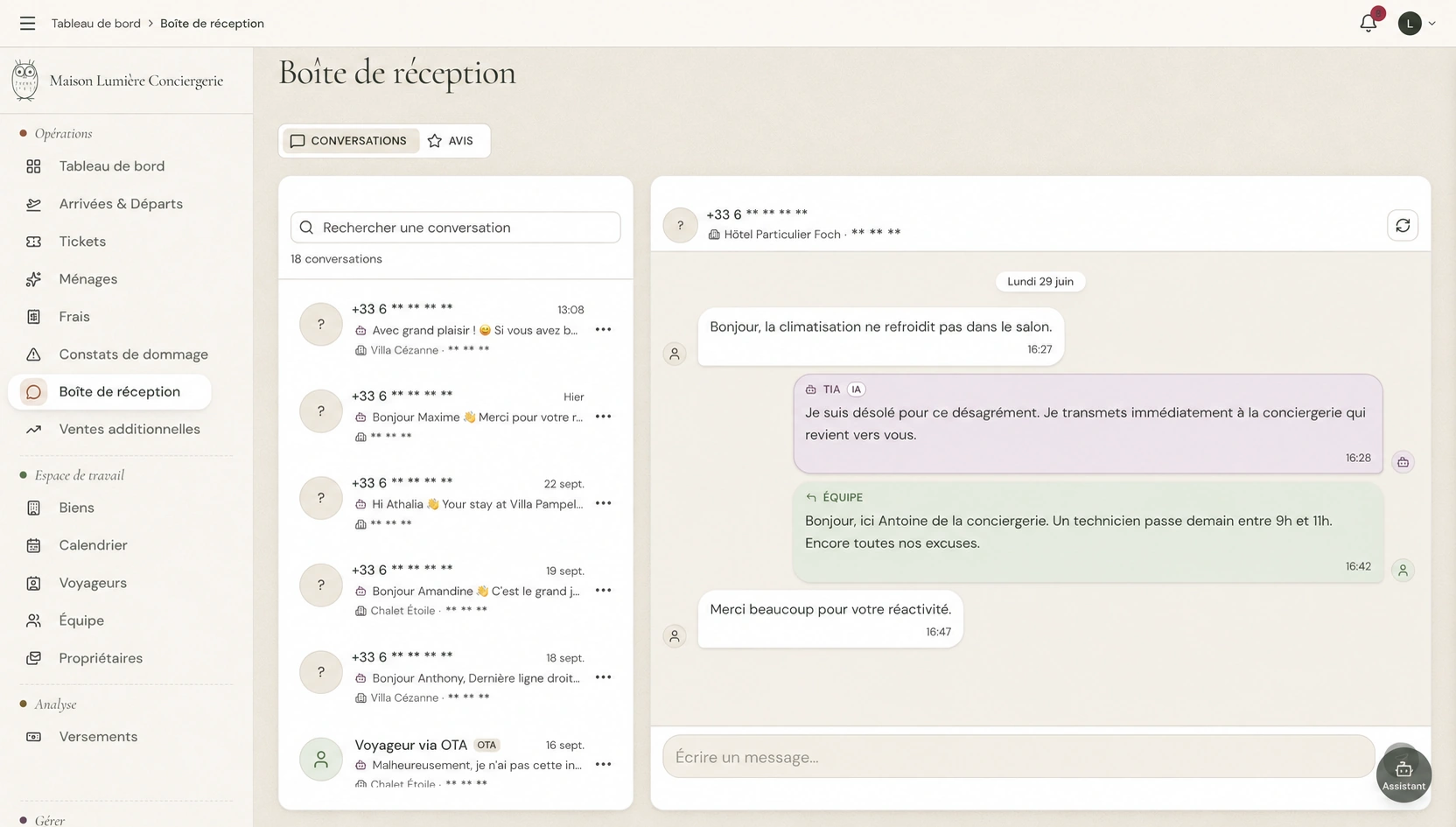This screenshot has width=1456, height=827.
Task: Click the Versements icon
Action: pos(34,737)
